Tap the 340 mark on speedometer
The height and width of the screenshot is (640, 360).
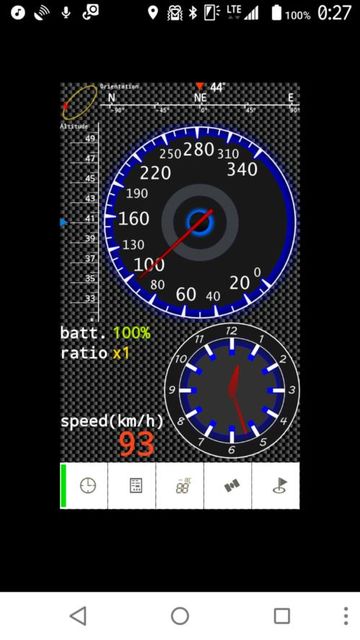pyautogui.click(x=242, y=169)
